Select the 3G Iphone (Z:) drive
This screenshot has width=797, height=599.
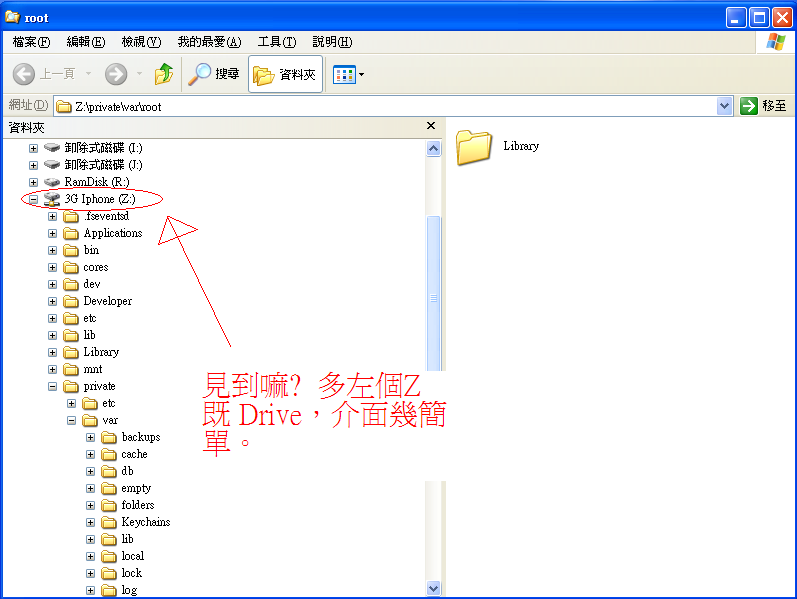pyautogui.click(x=98, y=199)
